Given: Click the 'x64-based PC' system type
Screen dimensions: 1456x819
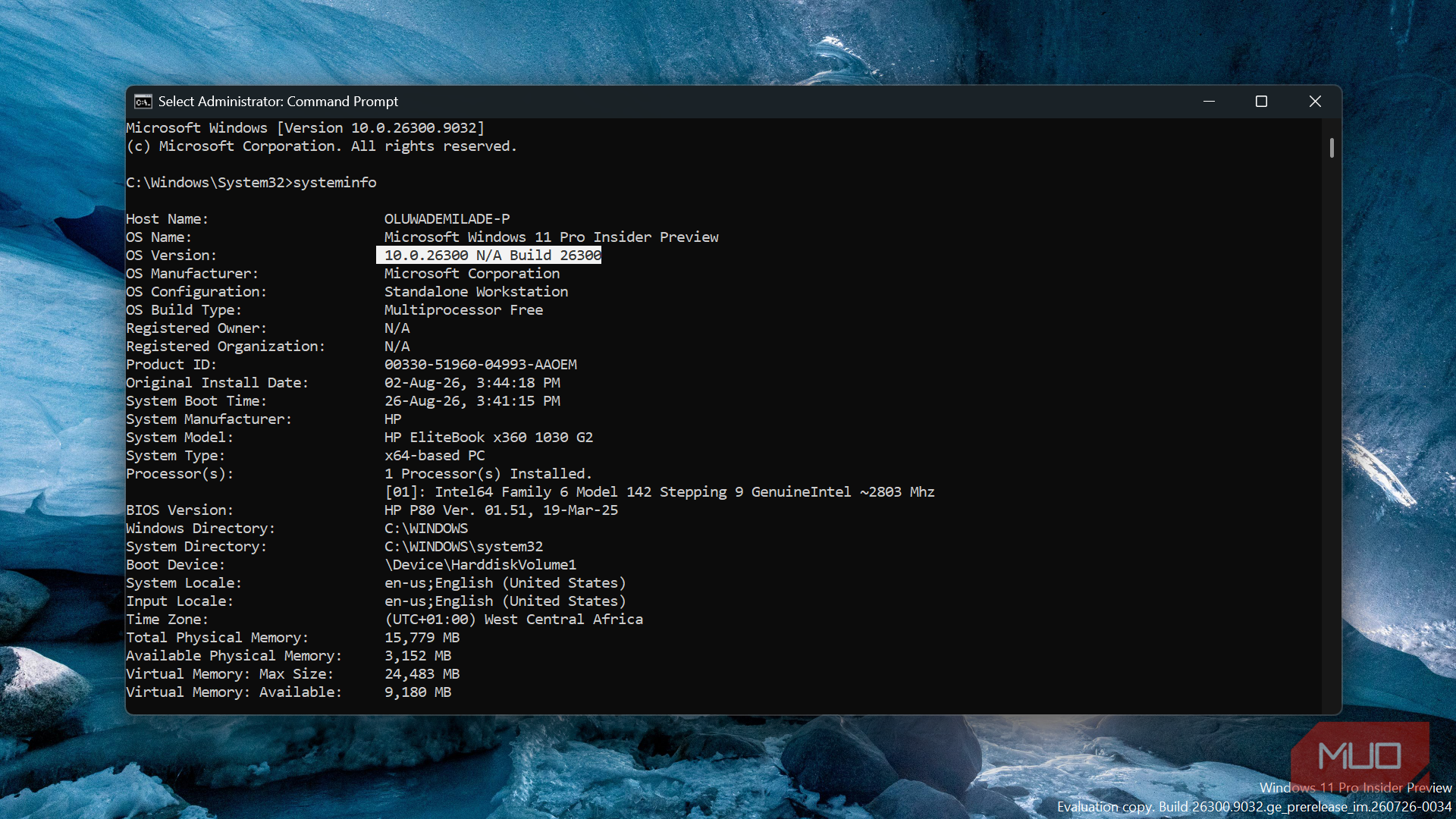Looking at the screenshot, I should [x=434, y=456].
